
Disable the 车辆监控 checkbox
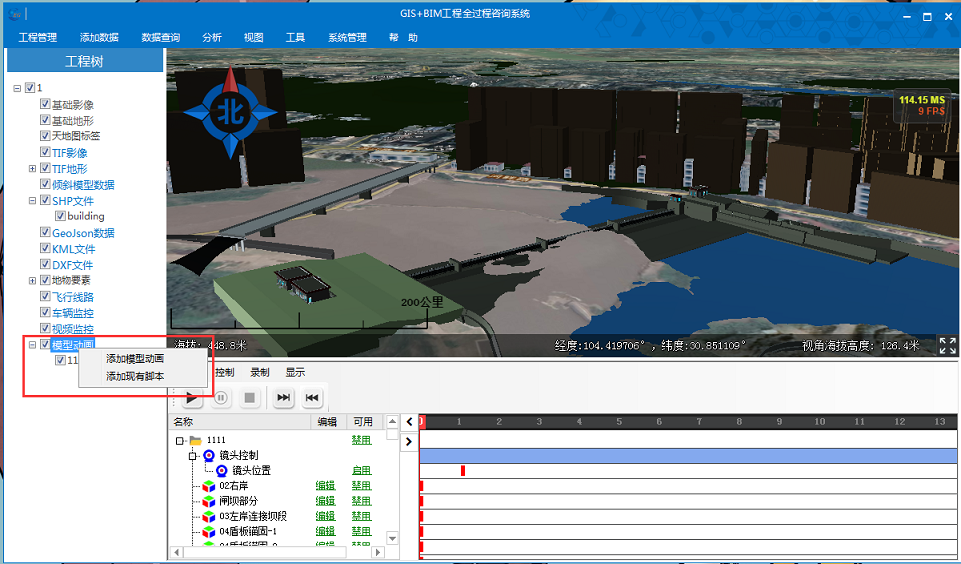pos(45,313)
